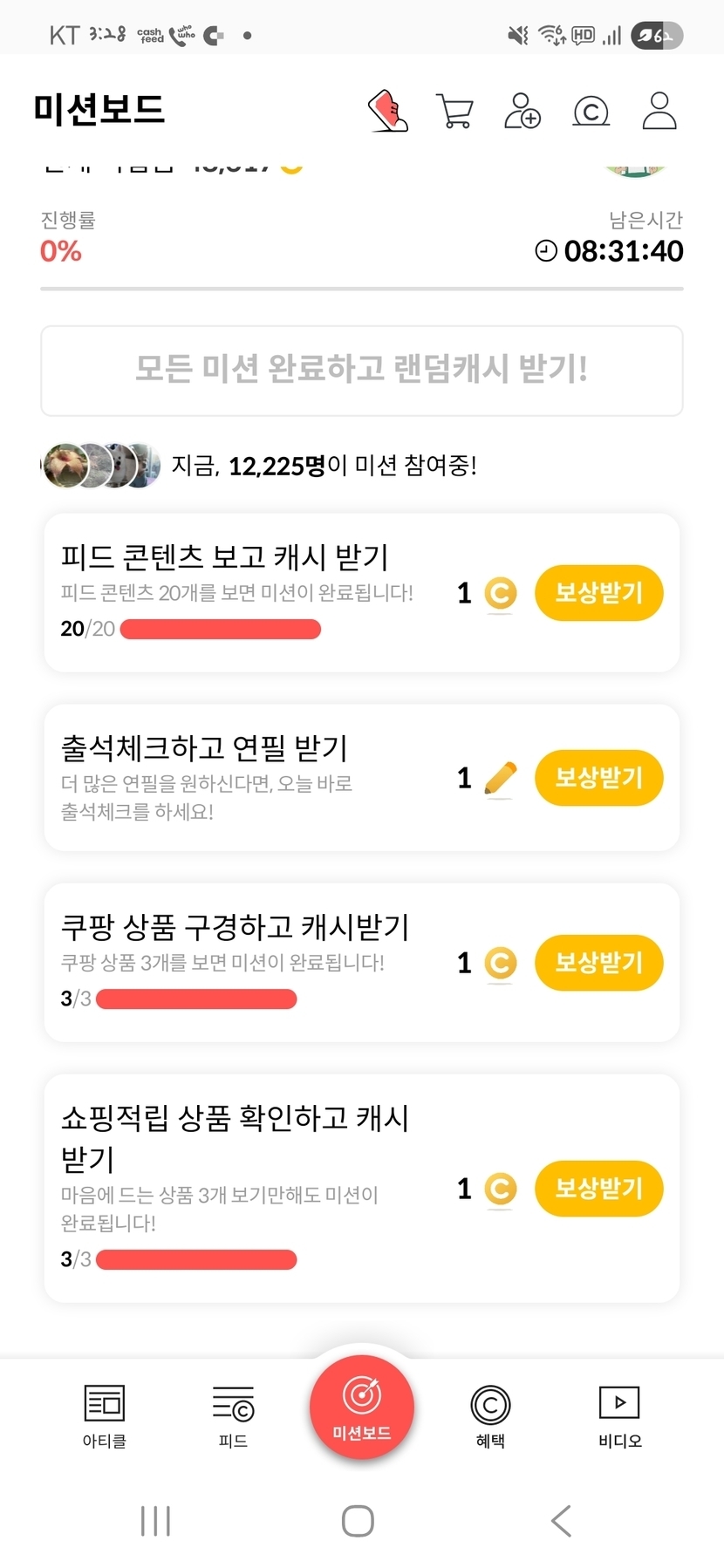Tap the 미션보드 center button
The image size is (724, 1568).
pos(362,1406)
